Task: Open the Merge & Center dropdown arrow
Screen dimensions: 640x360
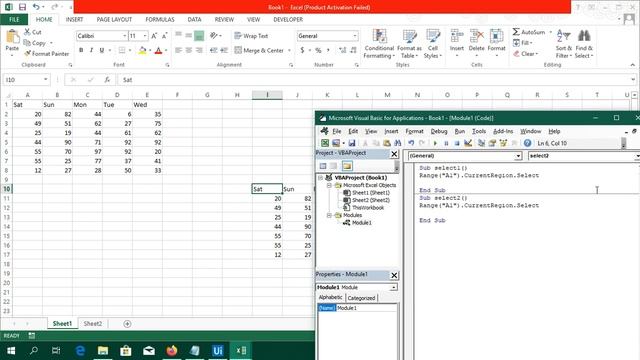Action: 289,51
